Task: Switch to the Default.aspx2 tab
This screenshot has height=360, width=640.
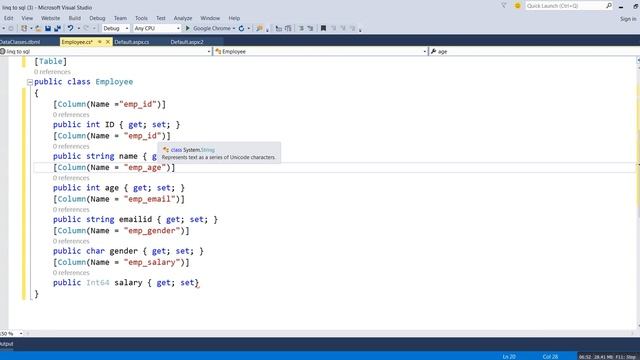Action: [187, 42]
